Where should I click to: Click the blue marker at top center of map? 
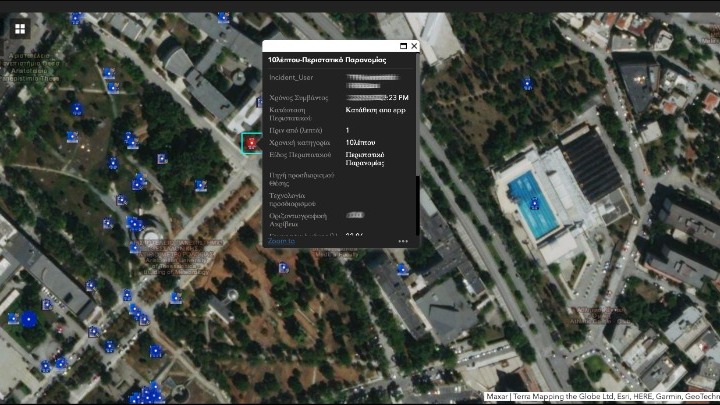[x=223, y=17]
